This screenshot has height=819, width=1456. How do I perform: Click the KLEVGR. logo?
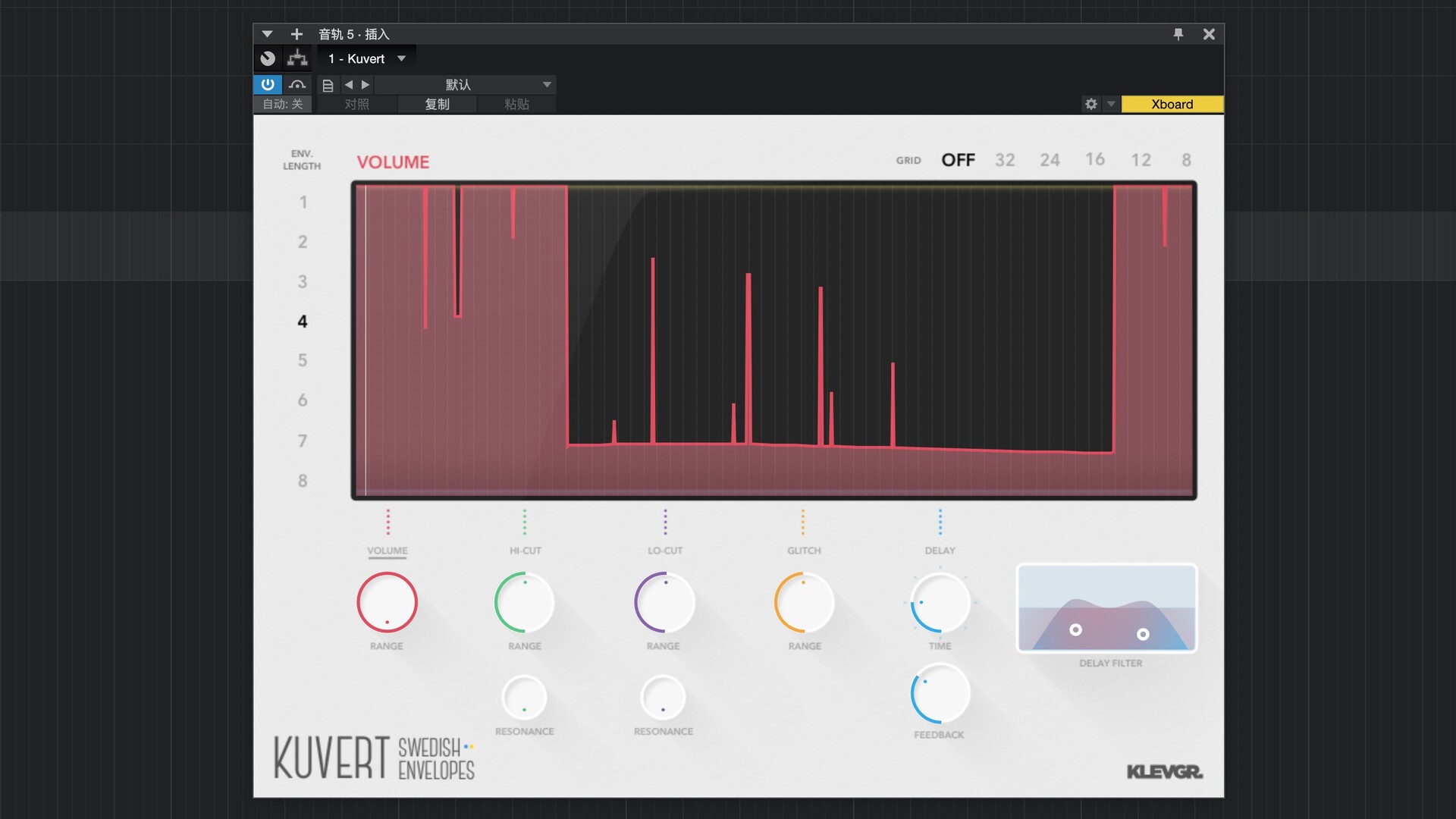[1165, 772]
